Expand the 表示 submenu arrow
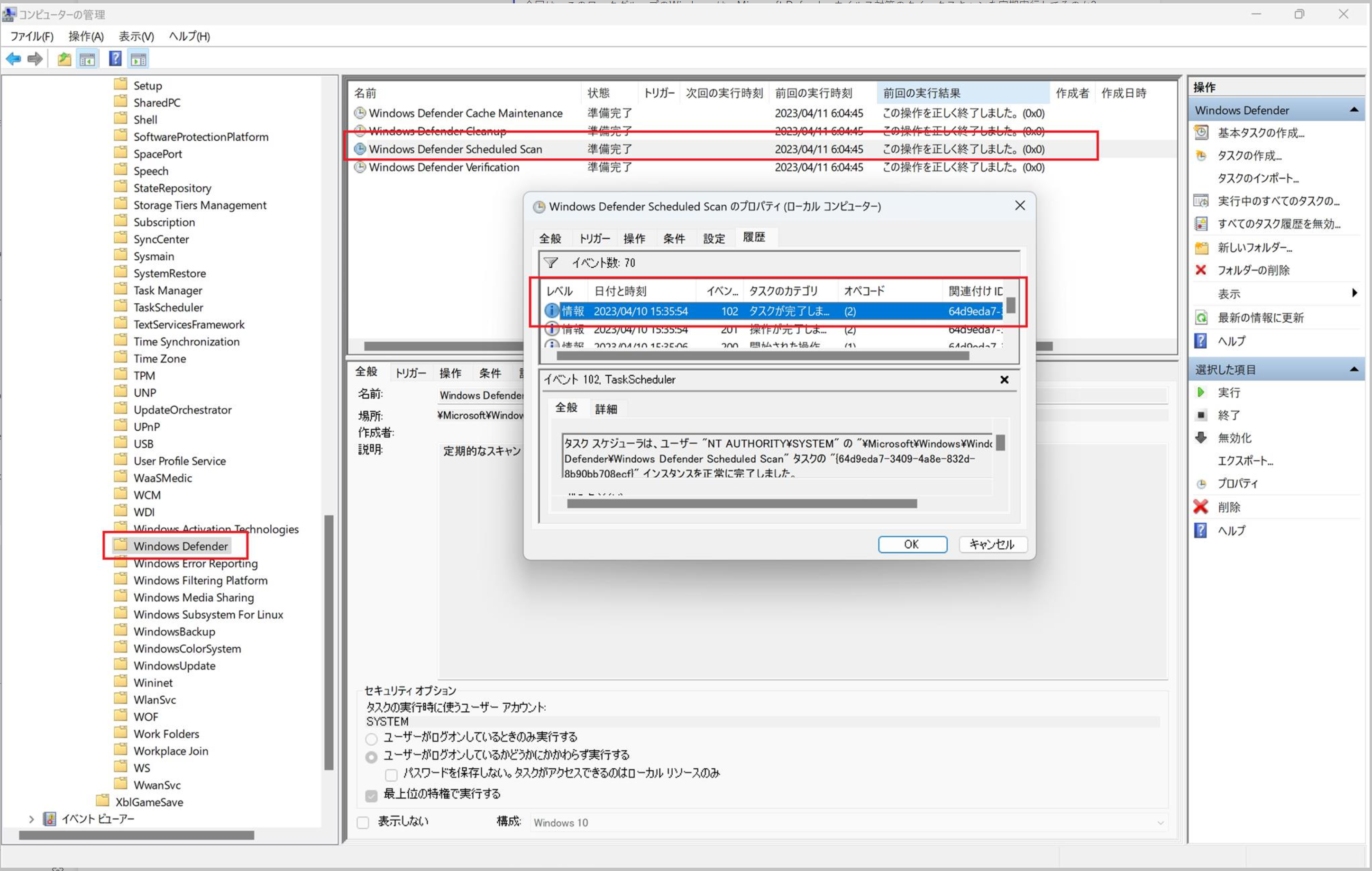The height and width of the screenshot is (871, 1372). (x=1354, y=293)
